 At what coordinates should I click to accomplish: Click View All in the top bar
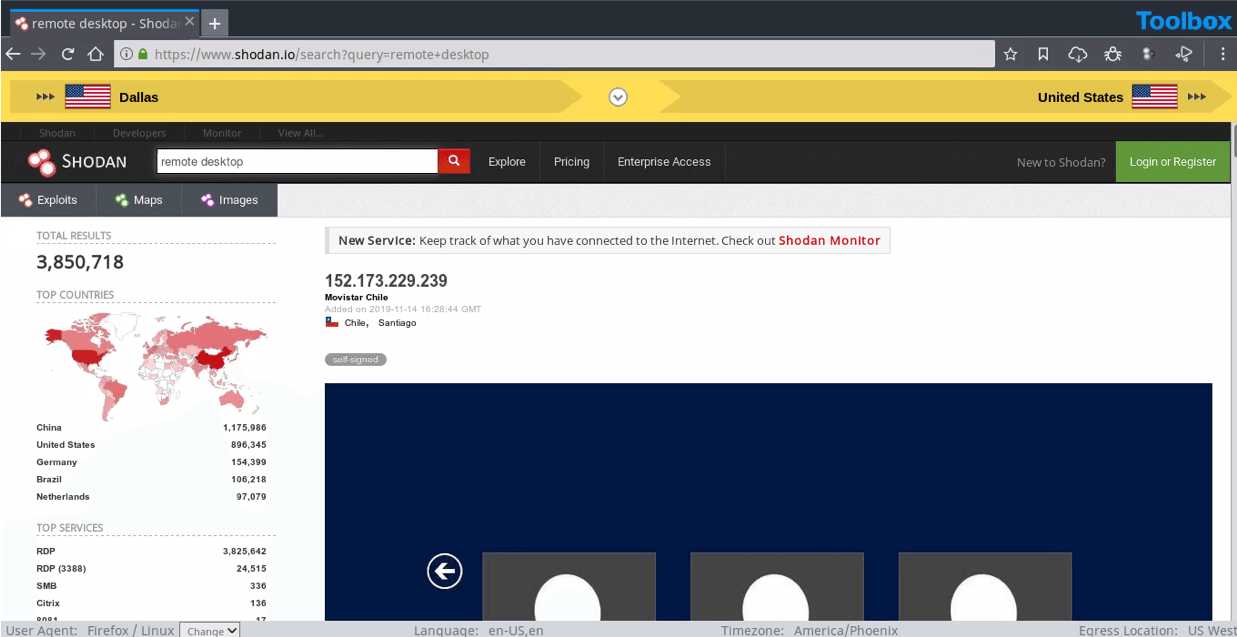[x=301, y=133]
